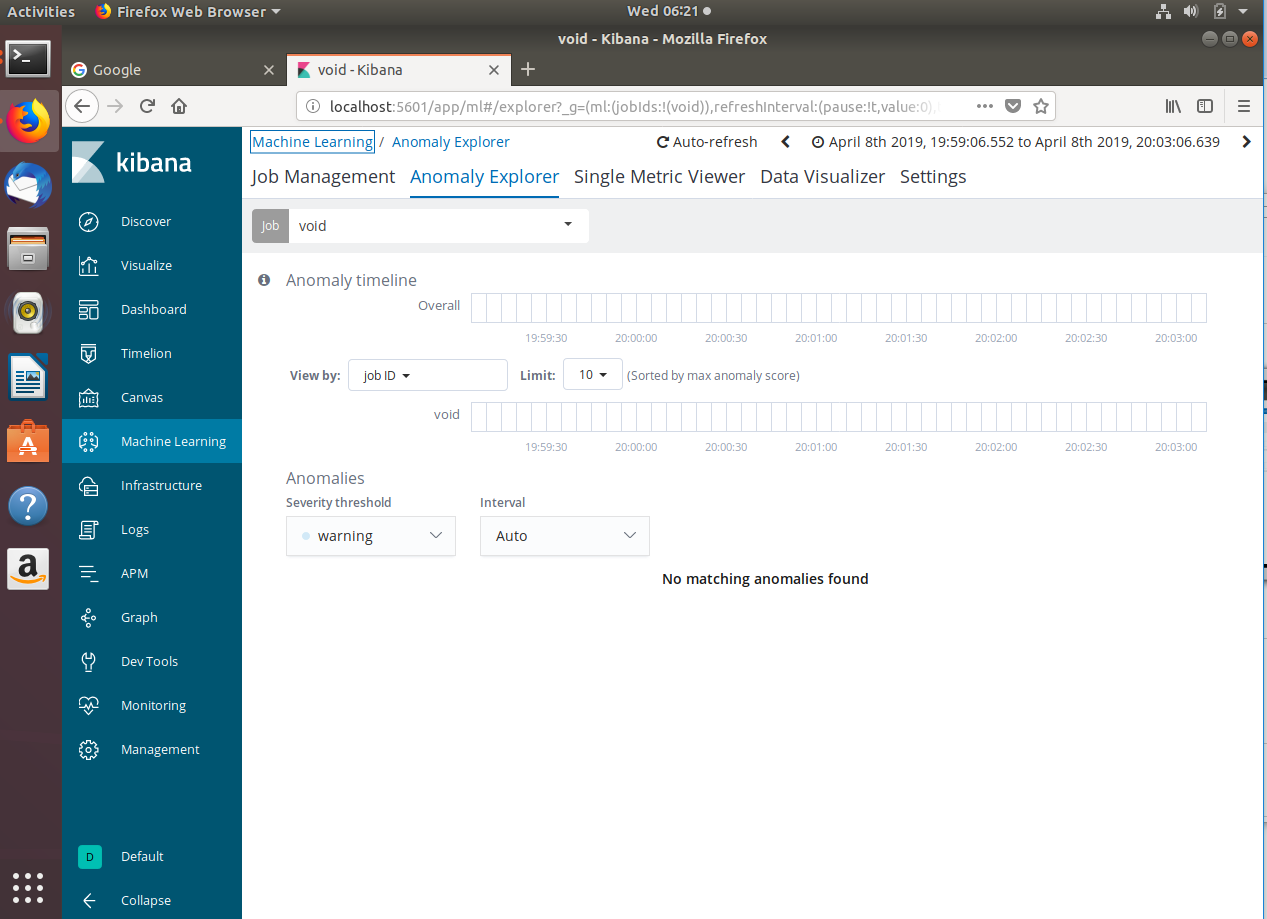1267x919 pixels.
Task: Open the Timelion icon in sidebar
Action: (x=89, y=354)
